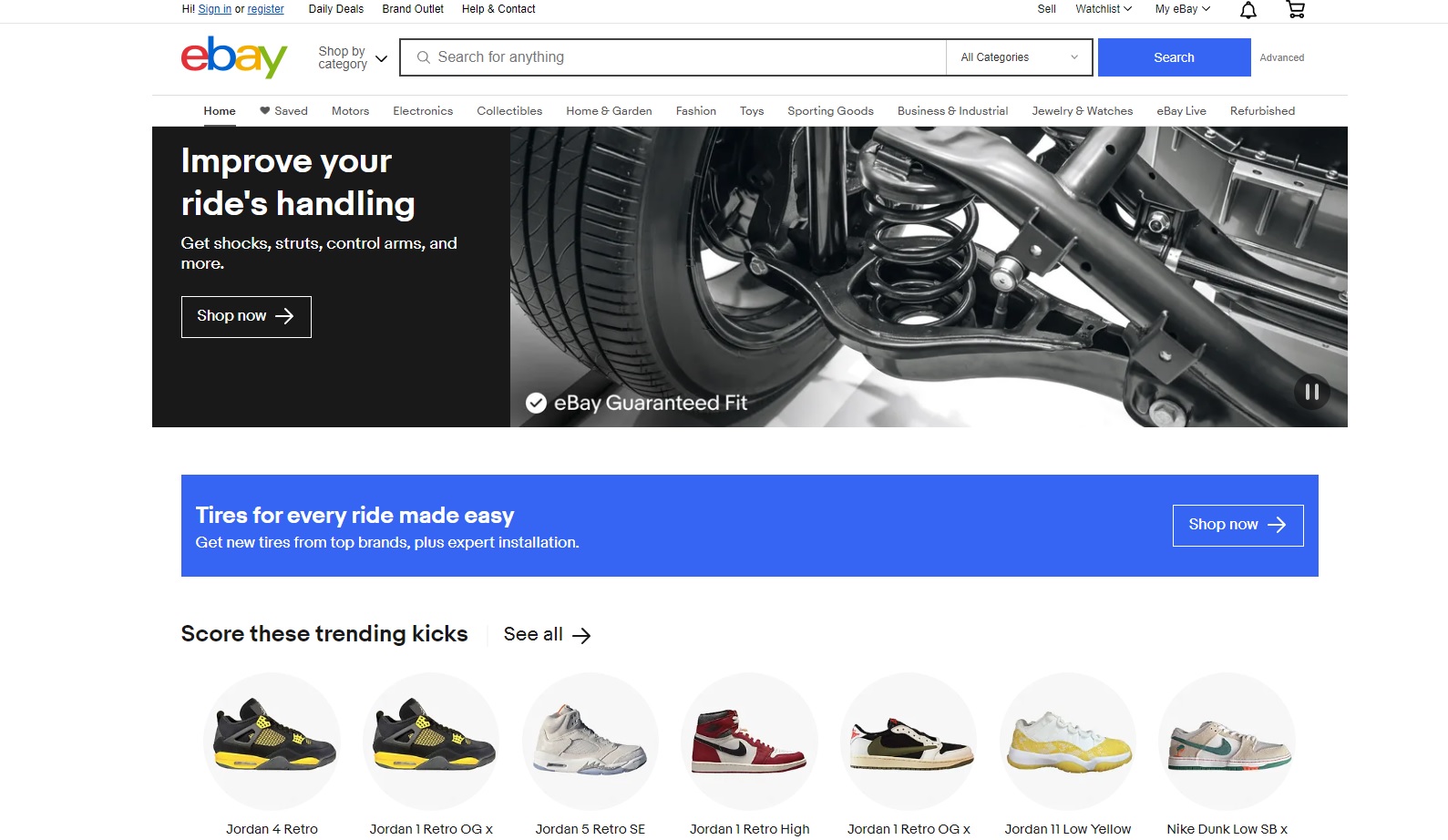Screen dimensions: 1448x840
Task: Open the Nike Dunk Low SB thumbnail
Action: (1227, 742)
